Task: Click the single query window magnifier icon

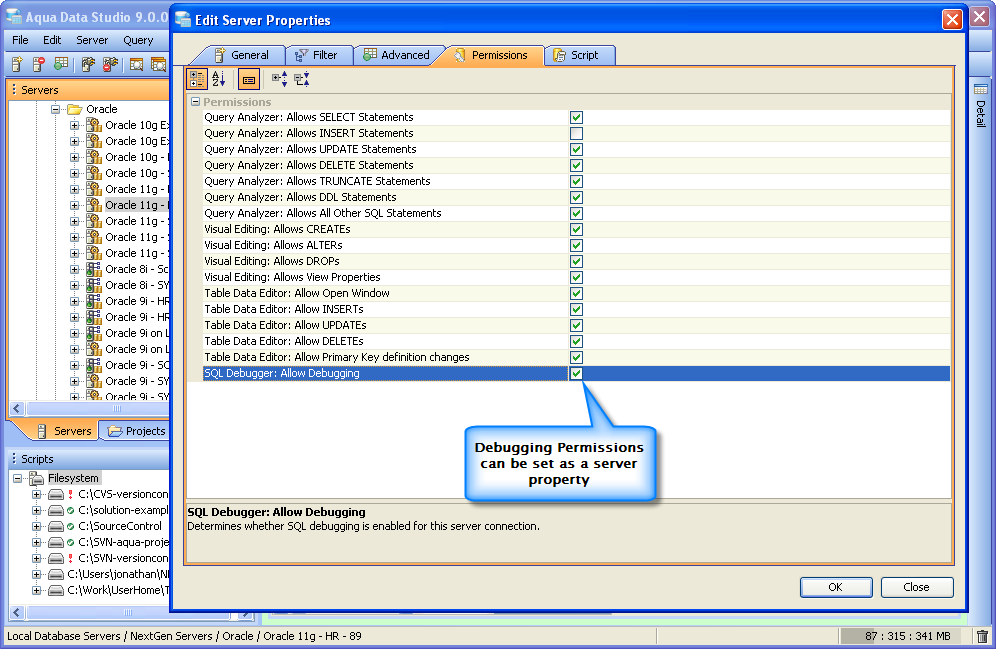Action: click(137, 64)
